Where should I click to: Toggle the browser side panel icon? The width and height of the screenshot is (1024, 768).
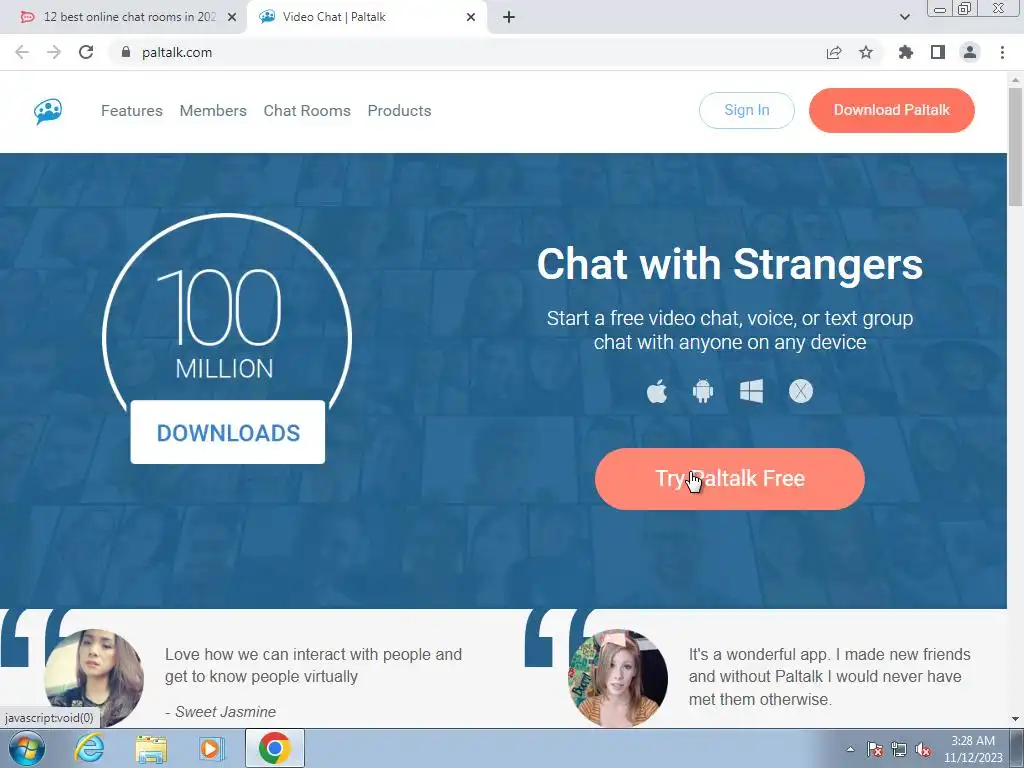coord(938,52)
